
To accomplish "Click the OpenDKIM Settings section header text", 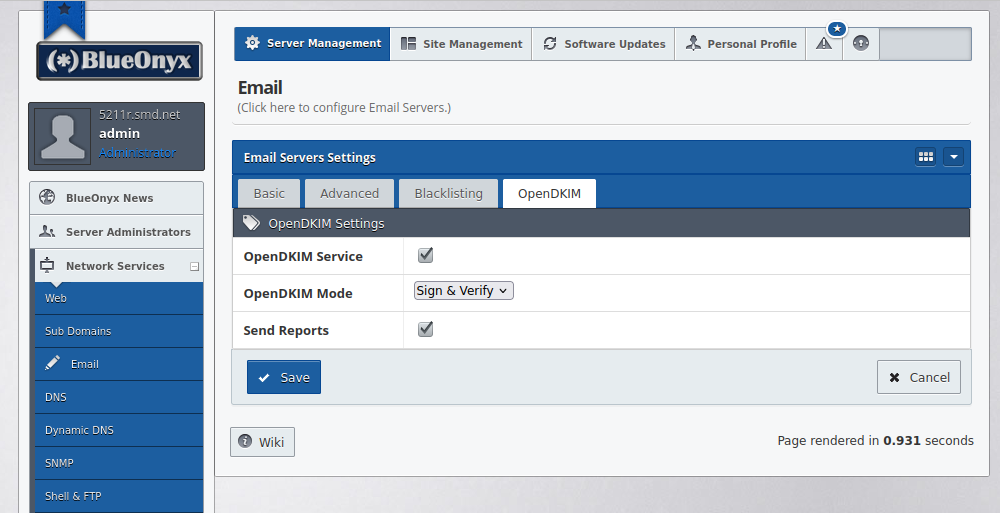I will 327,223.
